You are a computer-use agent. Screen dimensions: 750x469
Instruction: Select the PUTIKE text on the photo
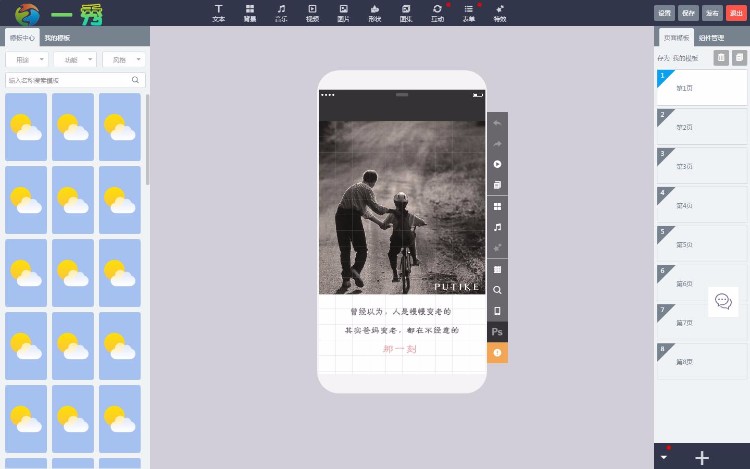pos(456,287)
